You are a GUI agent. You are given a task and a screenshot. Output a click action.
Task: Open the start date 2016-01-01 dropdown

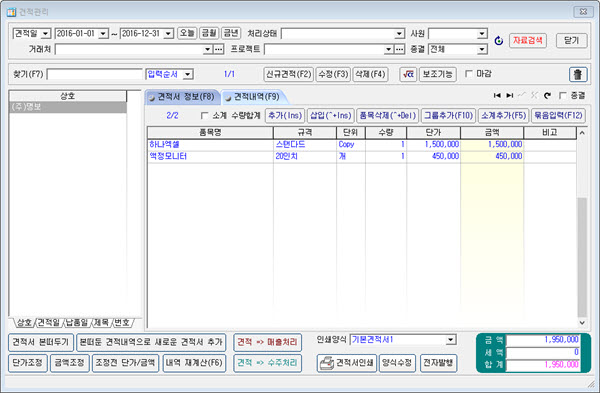[103, 34]
